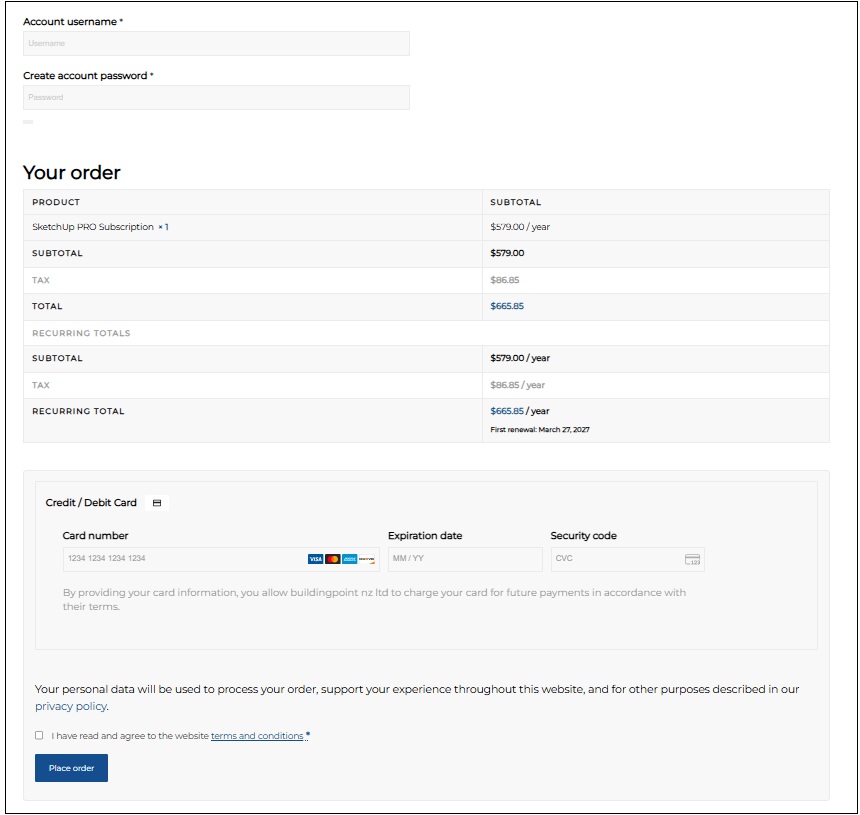This screenshot has height=815, width=860.
Task: Click the $86.85 tax amount
Action: (505, 280)
